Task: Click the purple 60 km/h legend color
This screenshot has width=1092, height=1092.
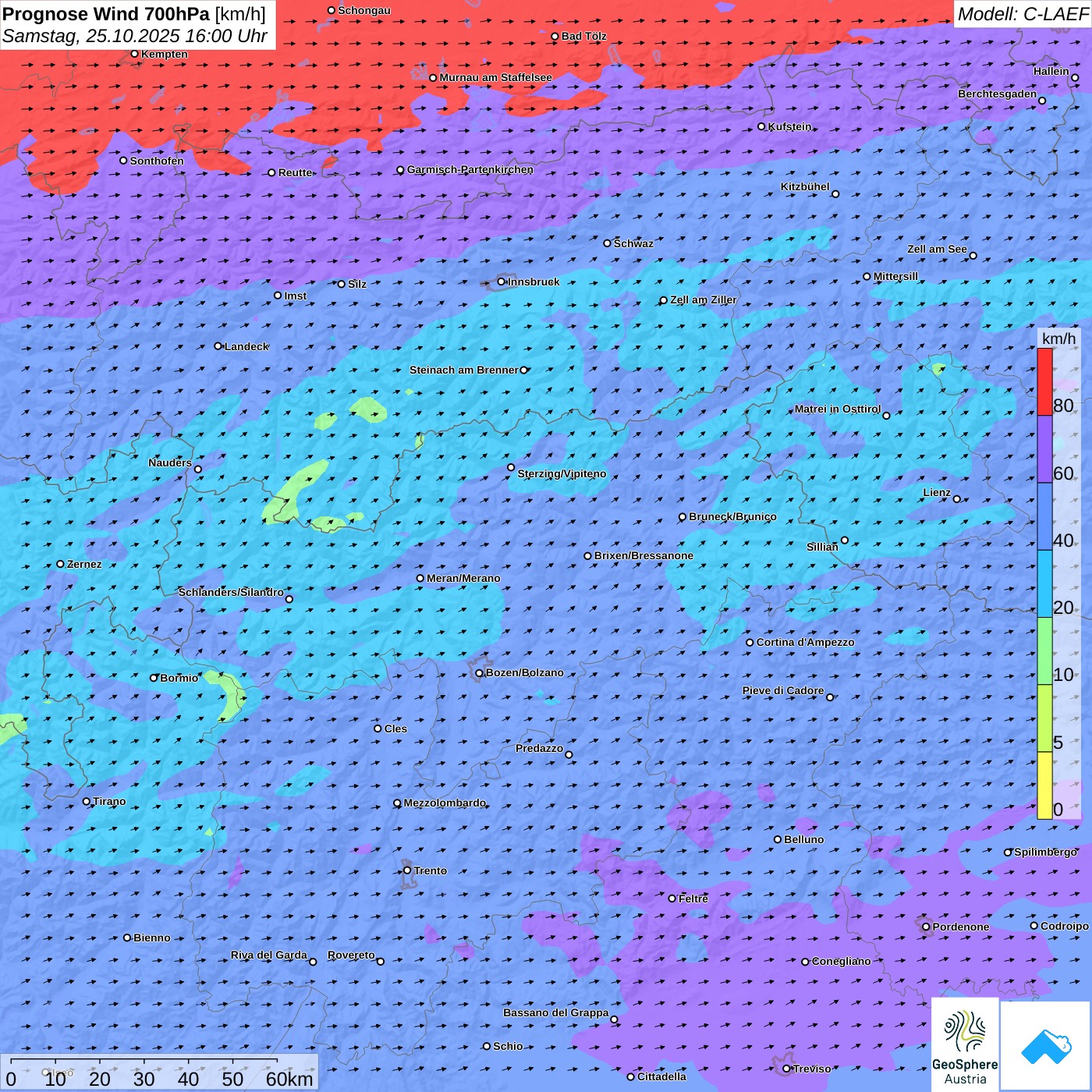Action: click(x=1044, y=449)
